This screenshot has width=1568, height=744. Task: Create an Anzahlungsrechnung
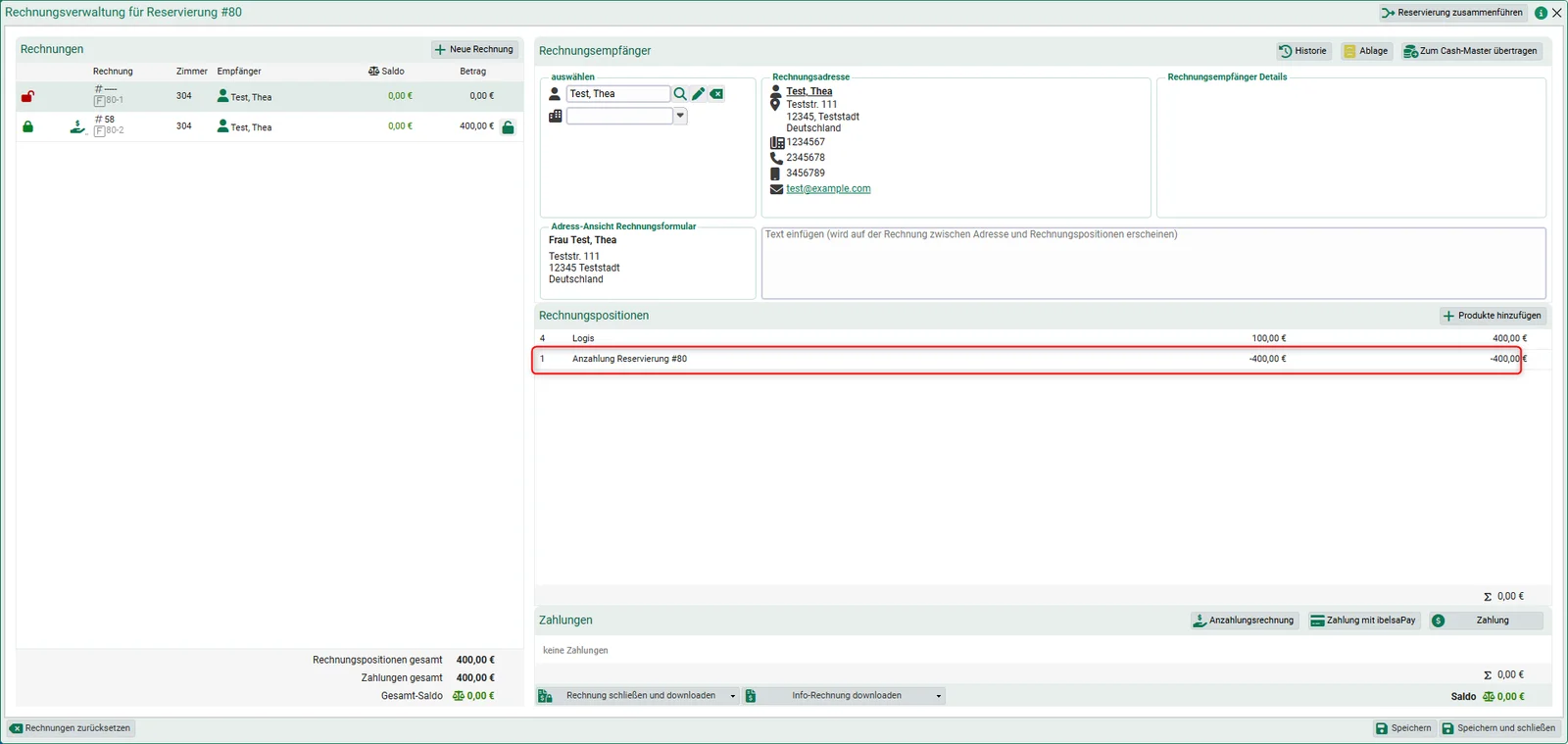(1244, 620)
